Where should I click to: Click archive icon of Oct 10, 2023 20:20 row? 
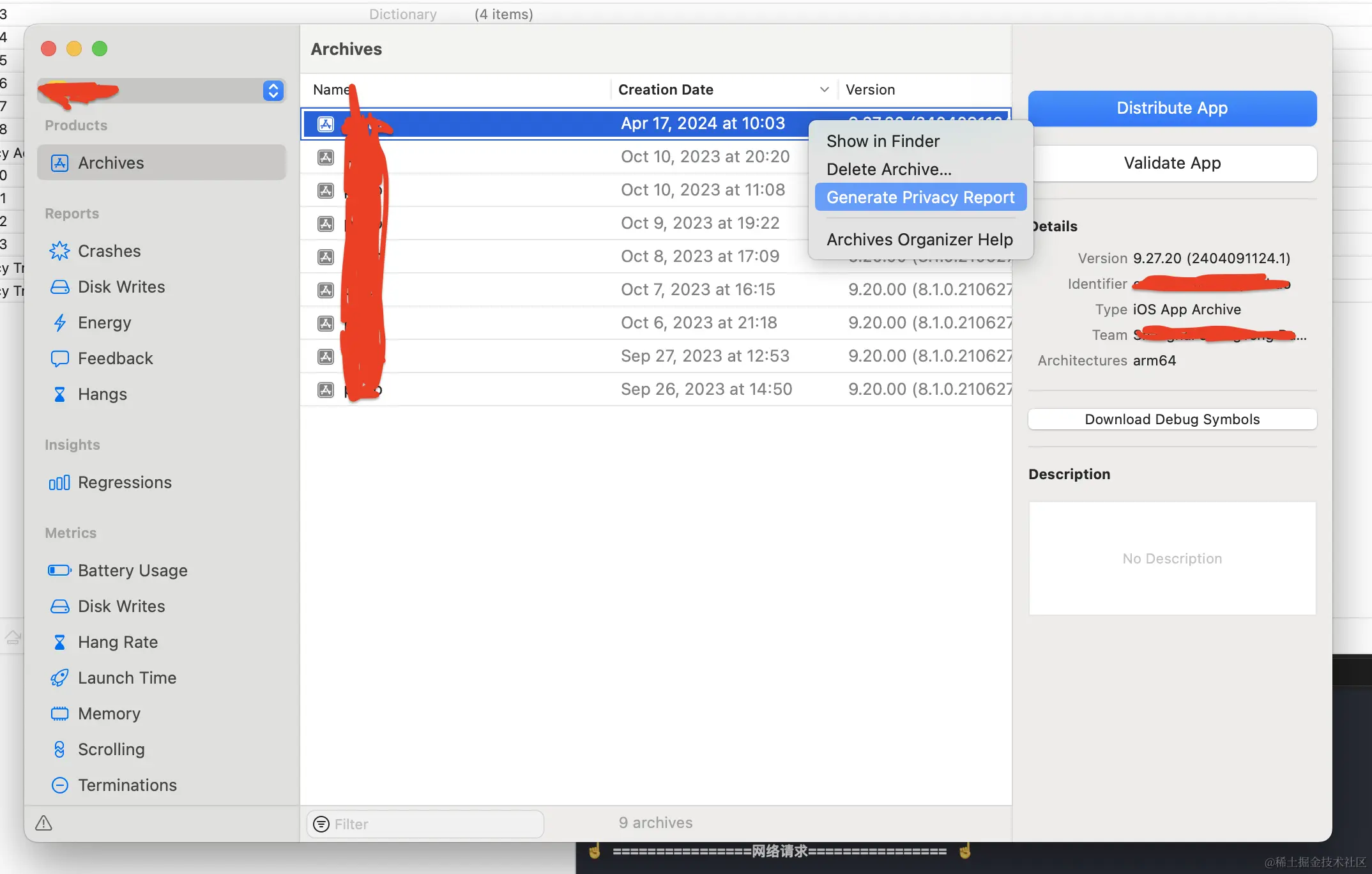pos(326,157)
